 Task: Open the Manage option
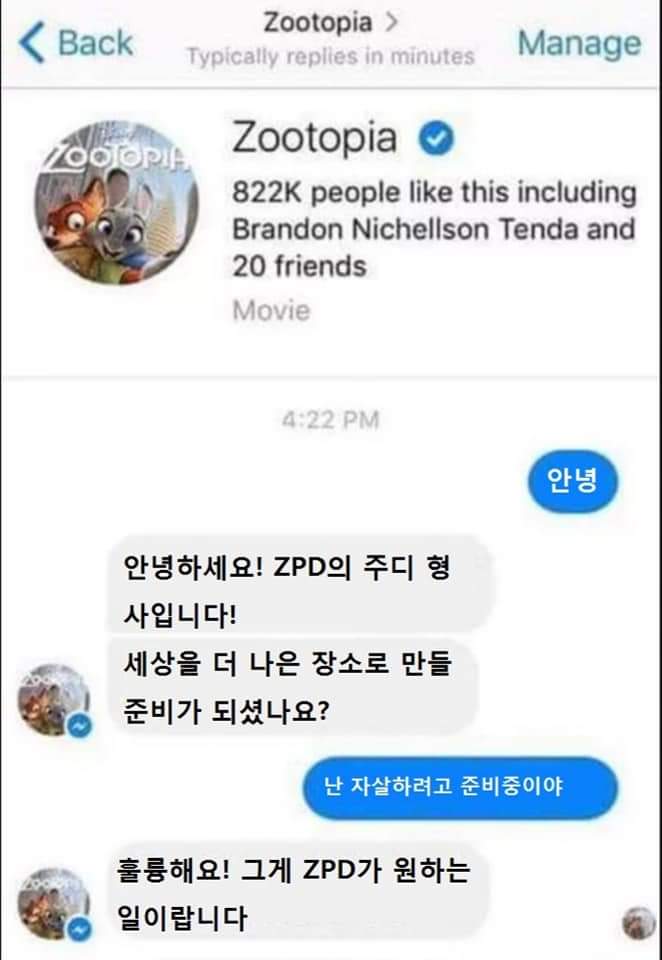click(x=579, y=43)
